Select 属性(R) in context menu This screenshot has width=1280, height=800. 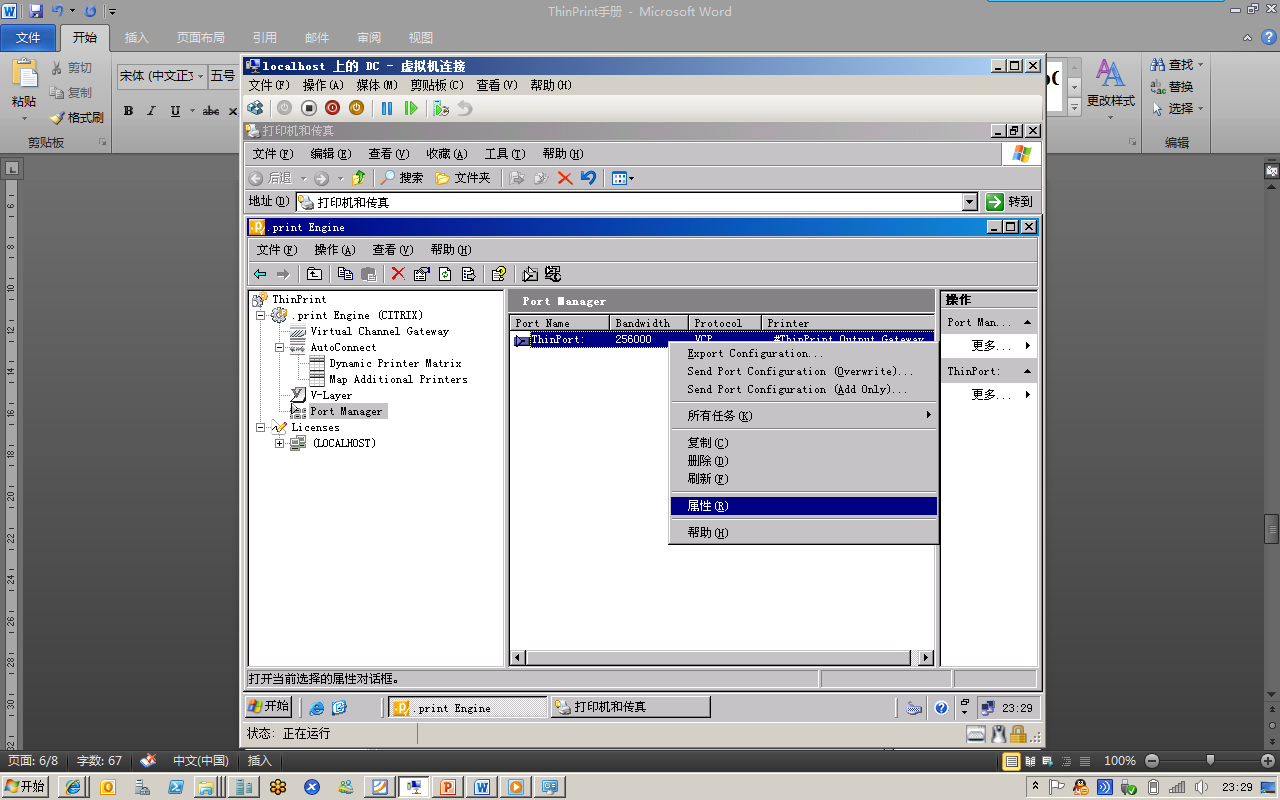pos(804,506)
